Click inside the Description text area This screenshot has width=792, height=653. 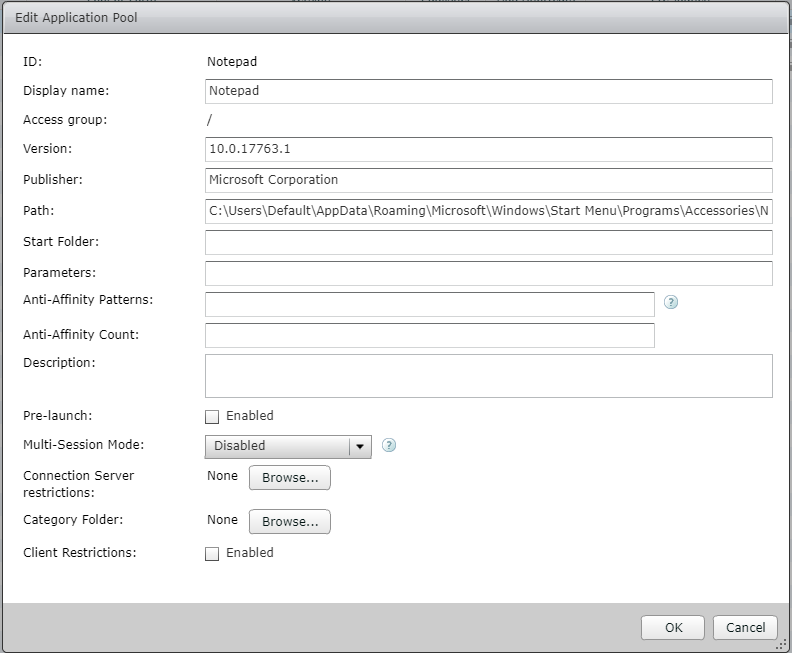click(x=488, y=376)
